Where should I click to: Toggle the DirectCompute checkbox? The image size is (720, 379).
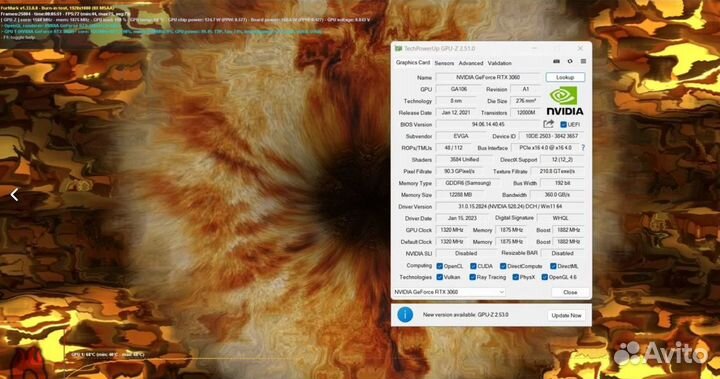pyautogui.click(x=503, y=266)
